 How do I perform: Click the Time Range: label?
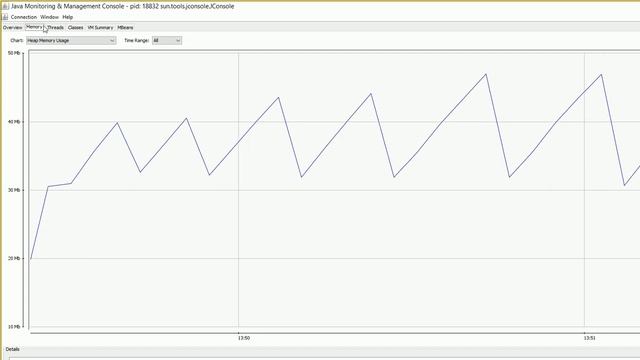pos(136,40)
